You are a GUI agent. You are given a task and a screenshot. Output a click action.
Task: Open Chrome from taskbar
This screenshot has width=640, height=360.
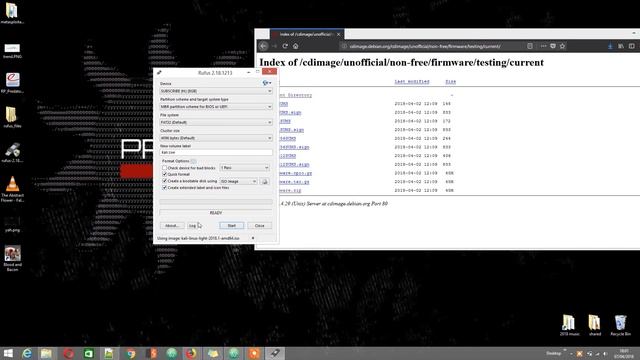click(x=131, y=353)
